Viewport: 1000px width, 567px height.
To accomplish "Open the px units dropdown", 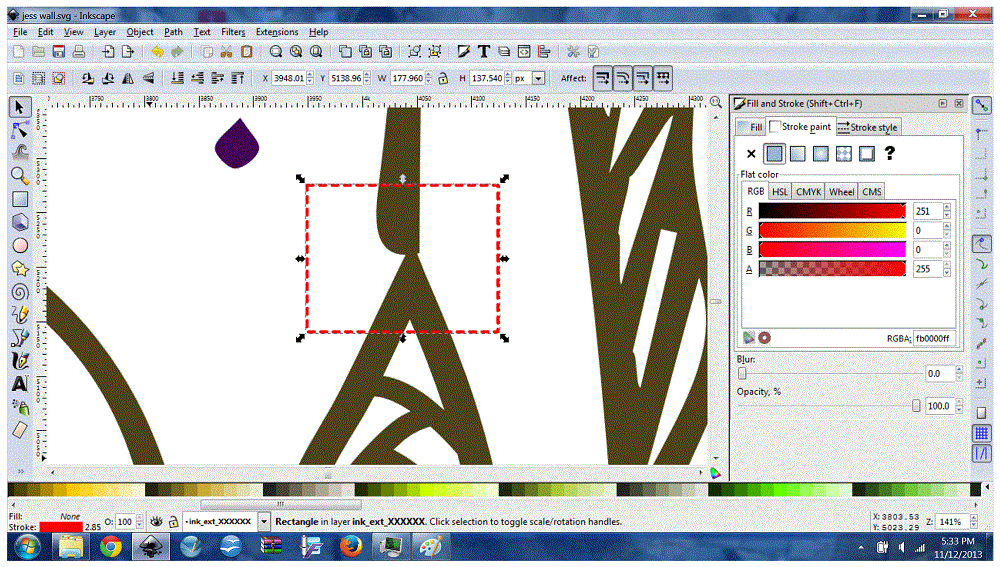I will 539,78.
